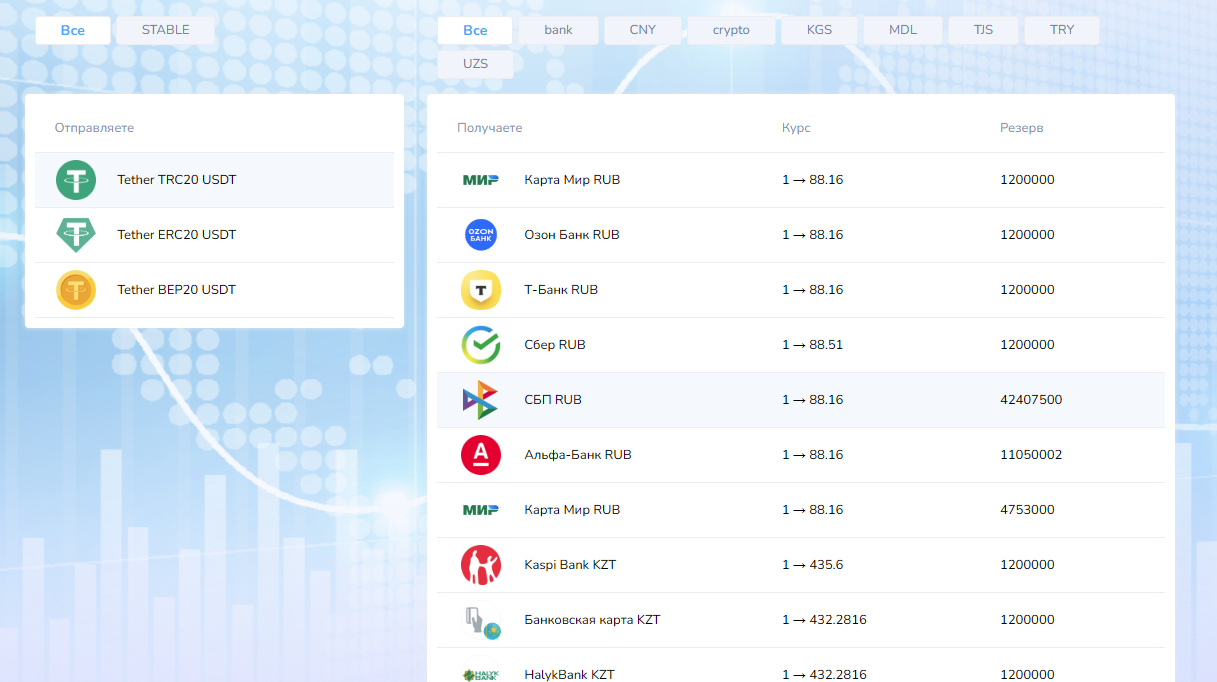The width and height of the screenshot is (1217, 682).
Task: Filter receive list by TRY
Action: click(1062, 30)
